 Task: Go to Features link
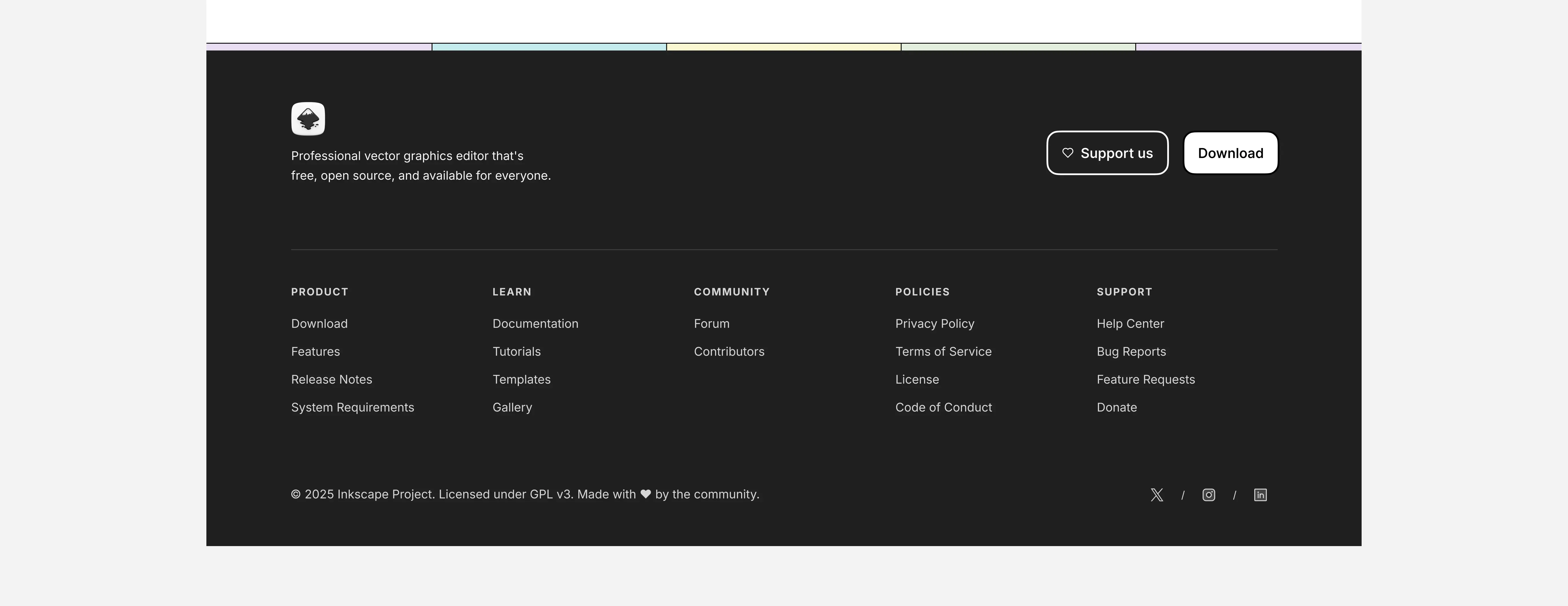pos(315,352)
